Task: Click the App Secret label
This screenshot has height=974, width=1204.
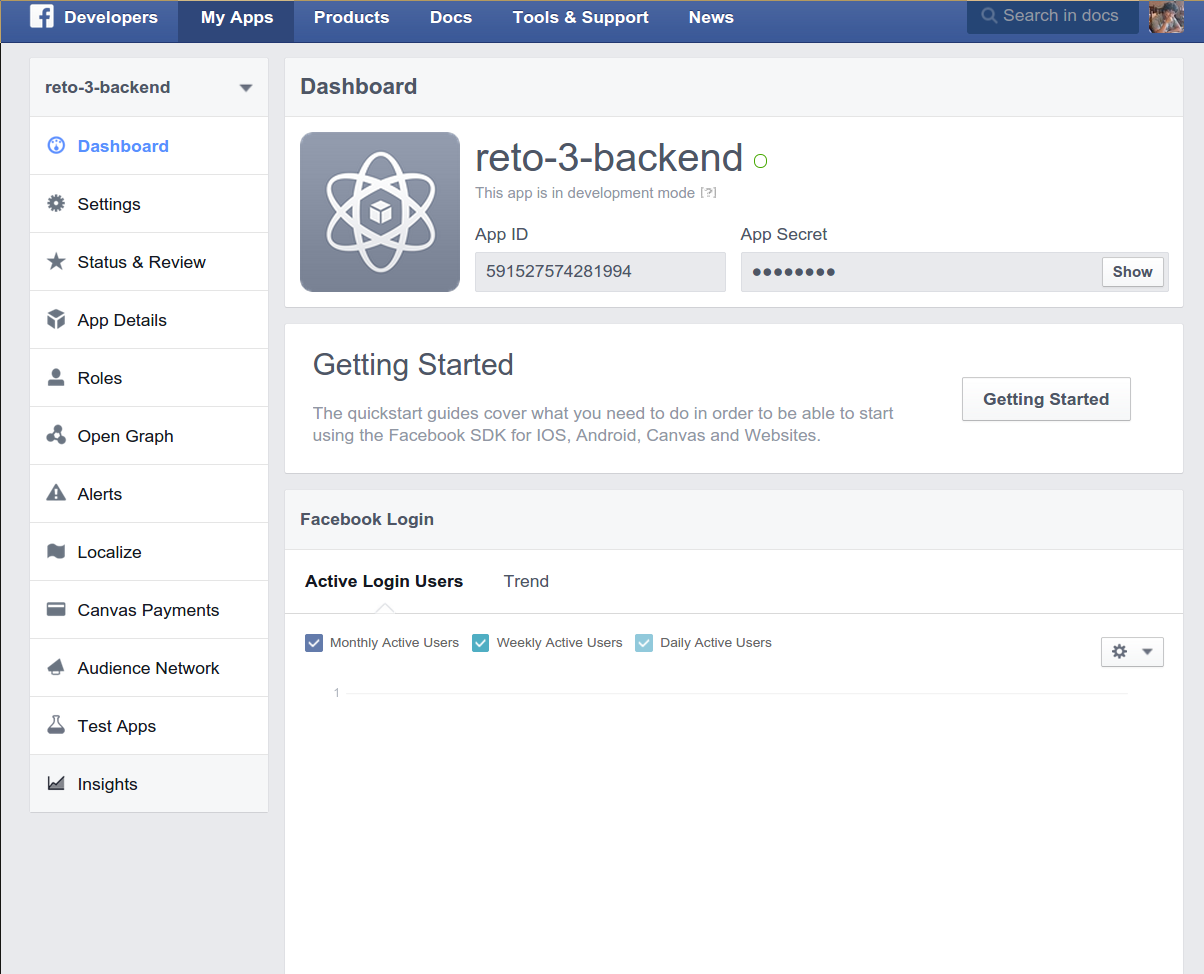Action: click(x=784, y=234)
